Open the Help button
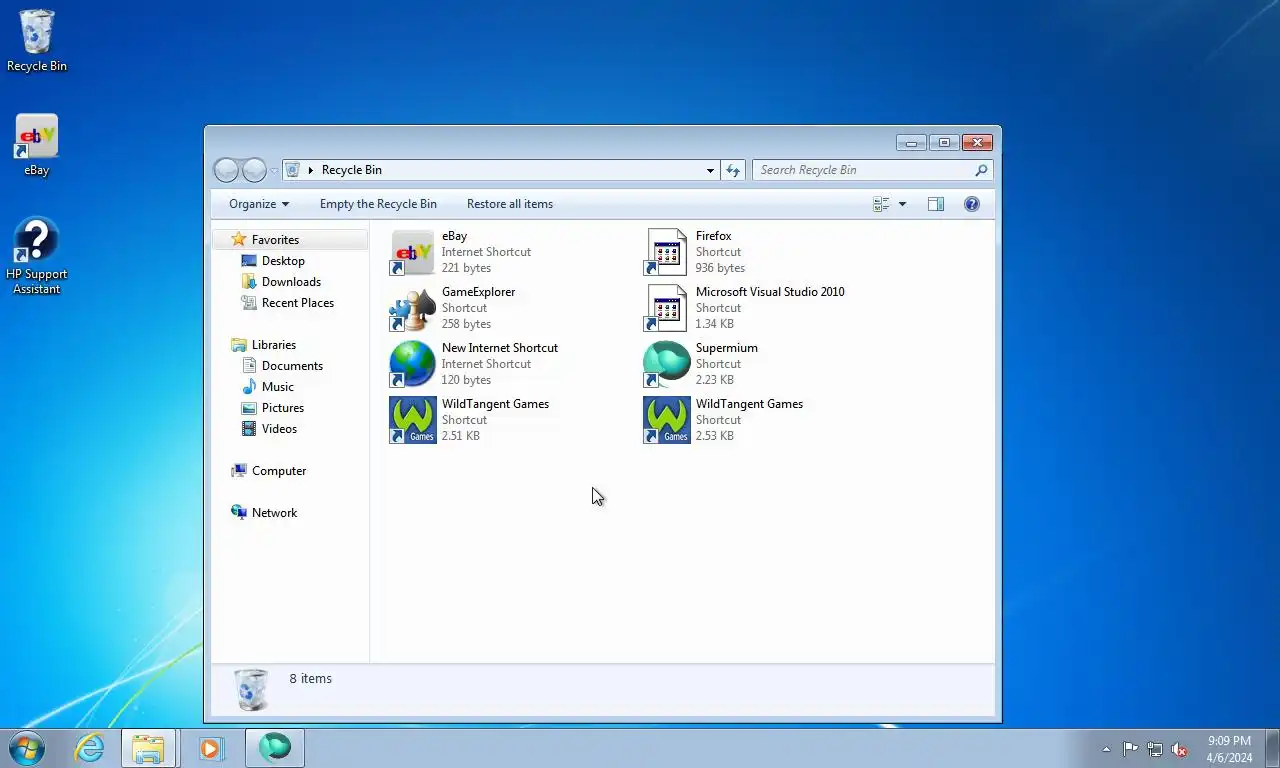Screen dimensions: 1280x768 tap(972, 204)
